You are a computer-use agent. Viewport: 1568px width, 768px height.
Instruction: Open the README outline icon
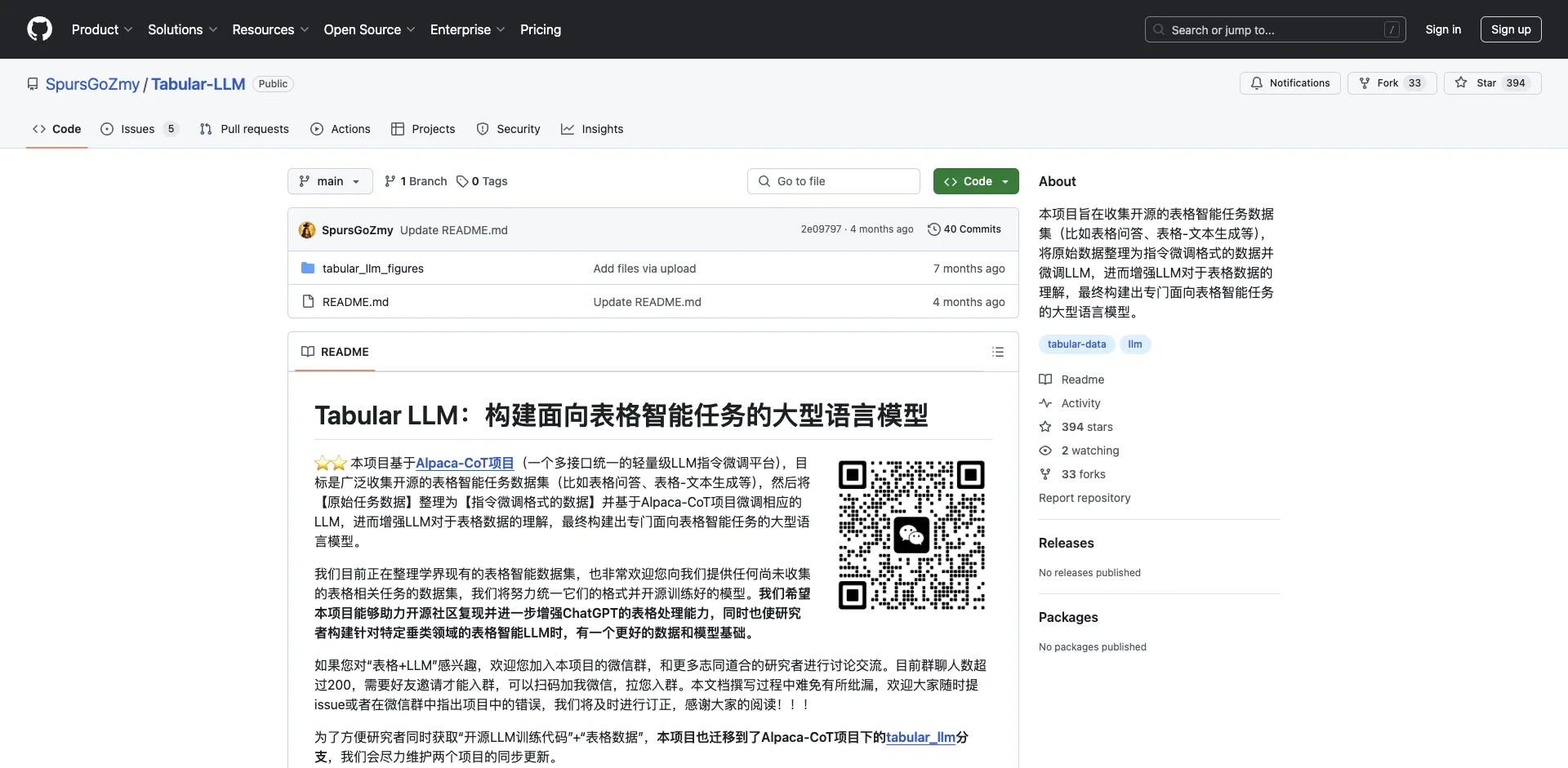coord(998,352)
